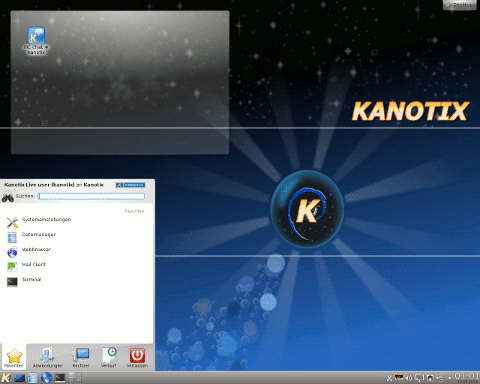Switch to the Rechner tab

click(81, 357)
